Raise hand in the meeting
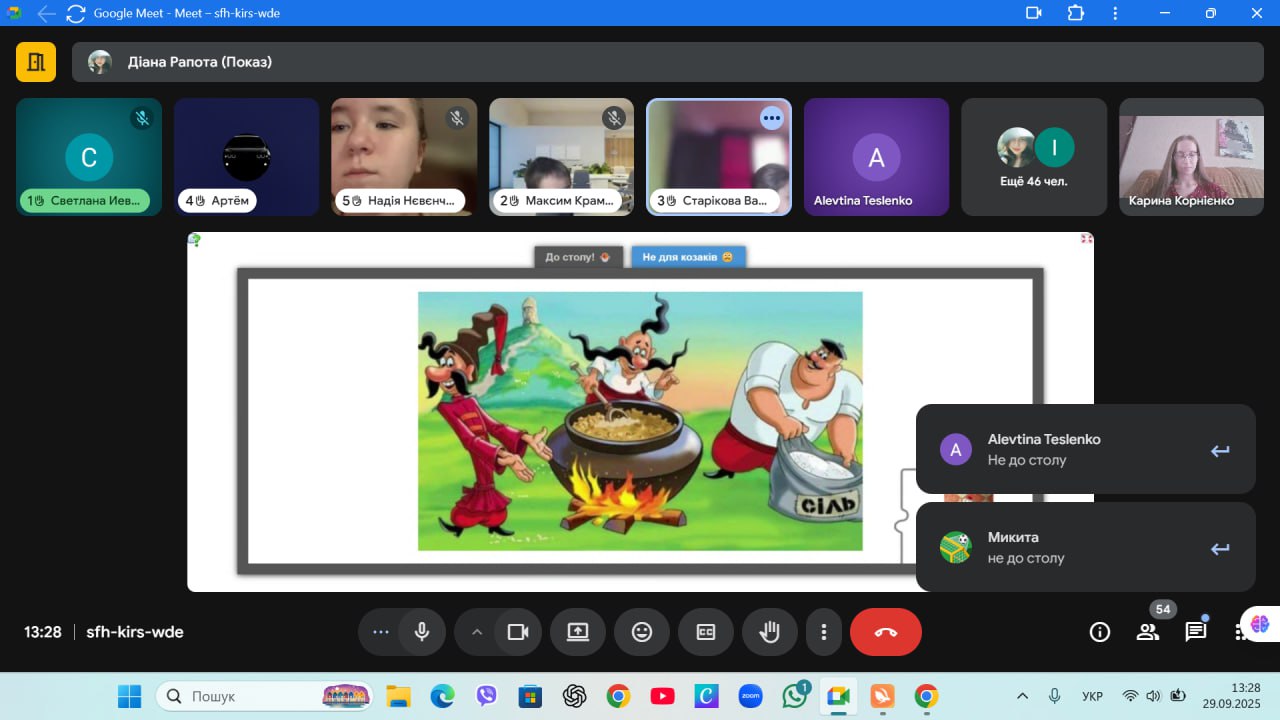 (769, 632)
